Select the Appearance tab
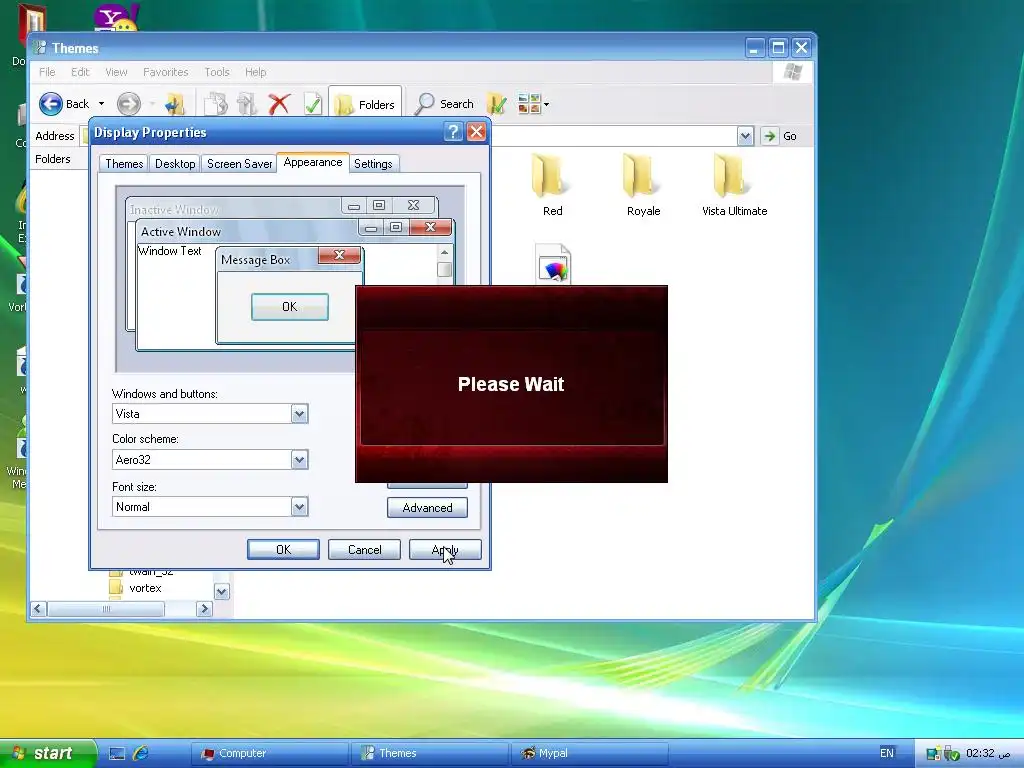Viewport: 1024px width, 768px height. coord(313,162)
